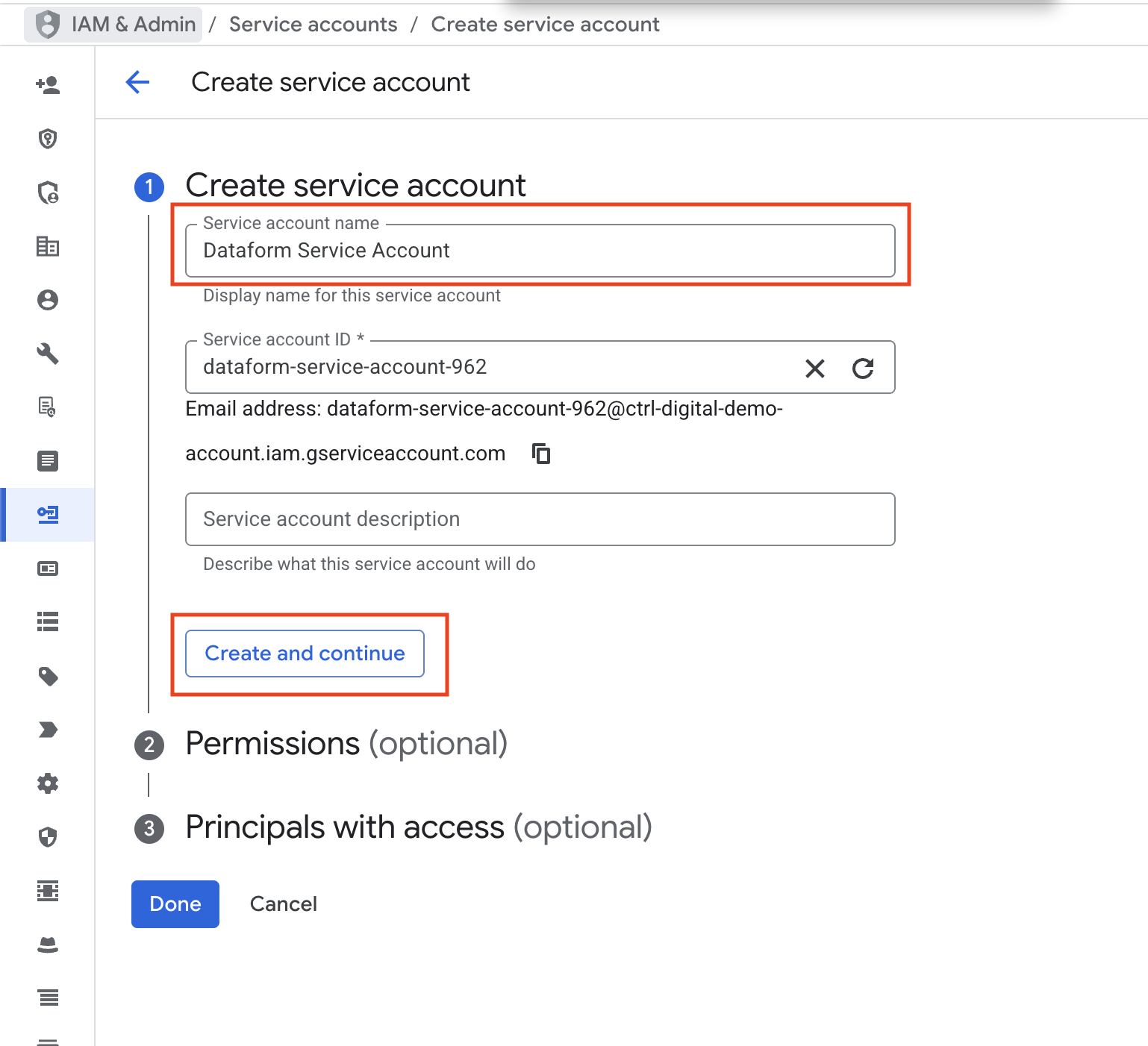Collapse step 1 Create service account

[x=355, y=185]
